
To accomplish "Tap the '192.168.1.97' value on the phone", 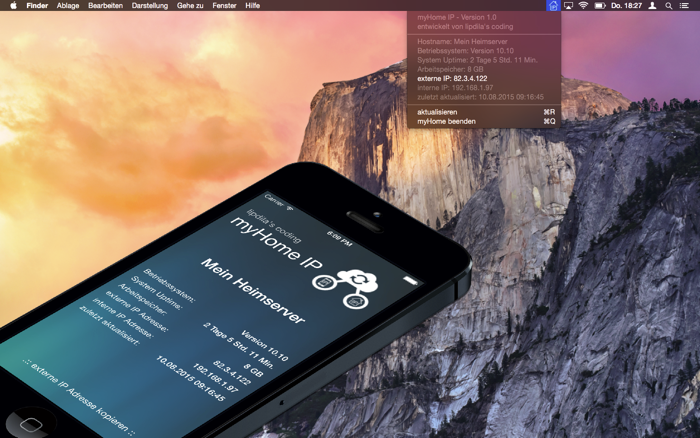I will coord(215,378).
